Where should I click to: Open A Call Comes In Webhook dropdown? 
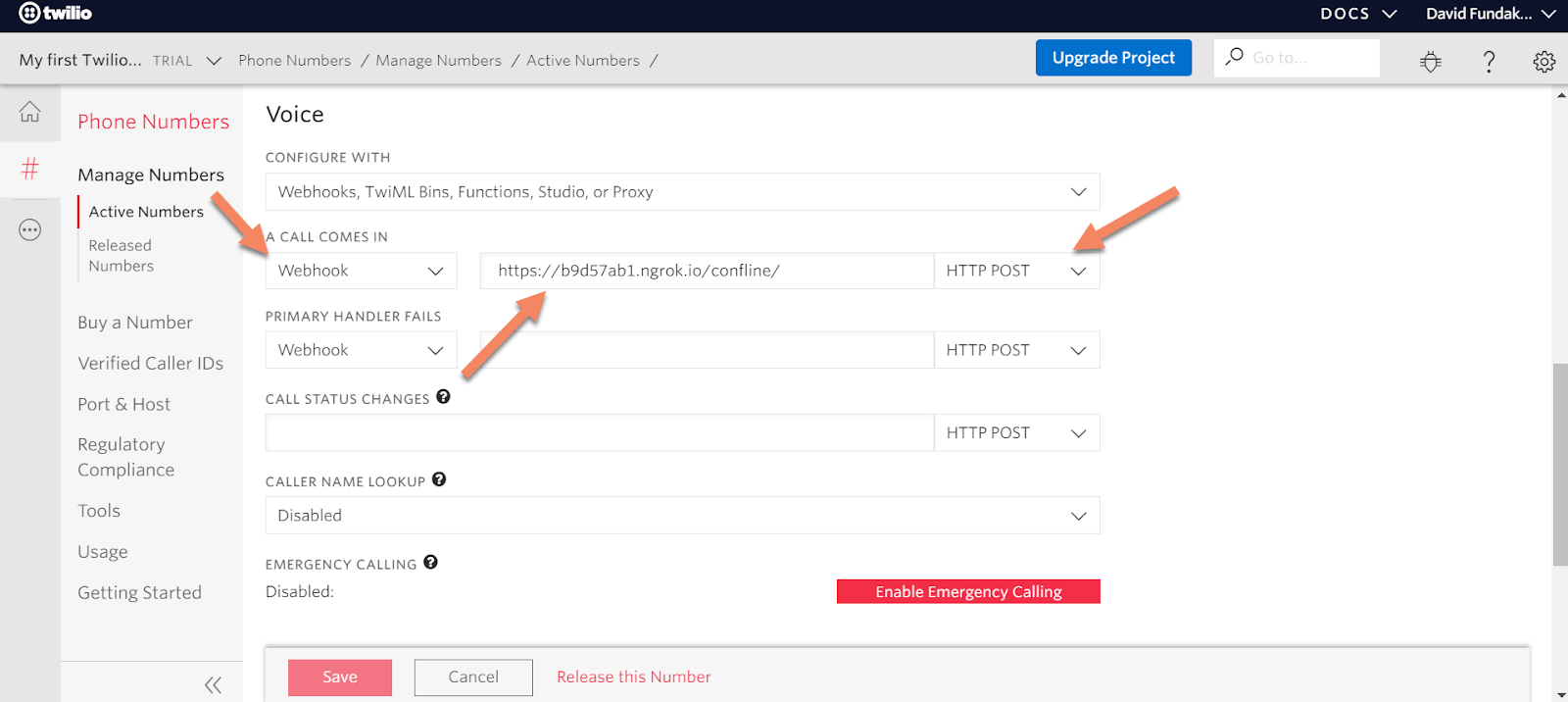[x=361, y=271]
